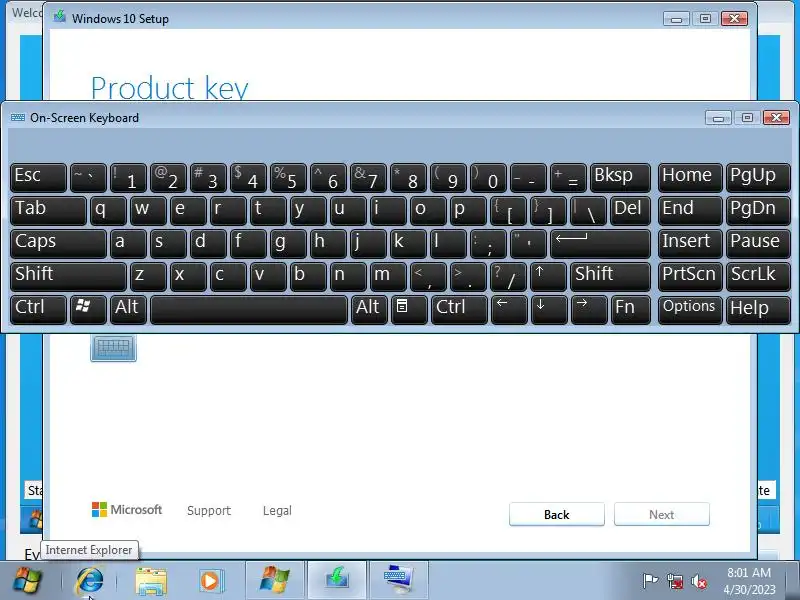
Task: Tap the letter q key
Action: (x=108, y=210)
